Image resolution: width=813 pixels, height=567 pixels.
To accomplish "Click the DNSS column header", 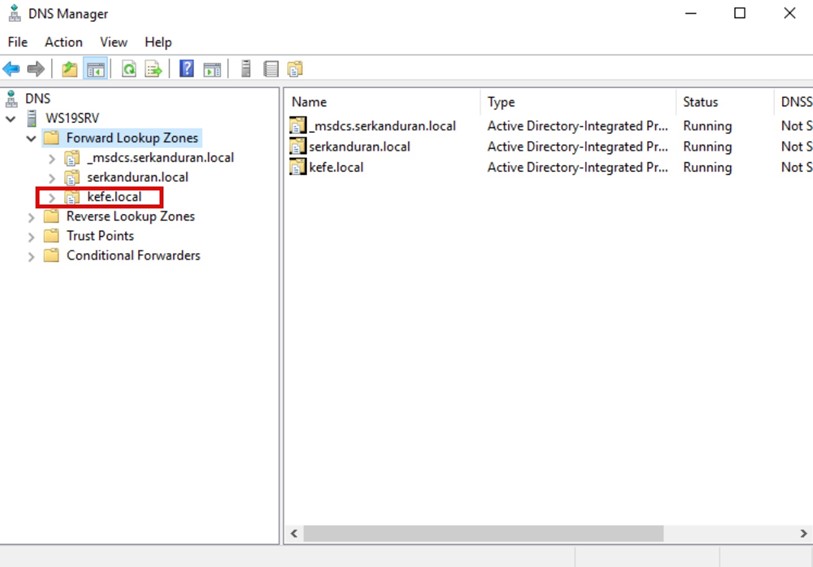I will point(794,102).
